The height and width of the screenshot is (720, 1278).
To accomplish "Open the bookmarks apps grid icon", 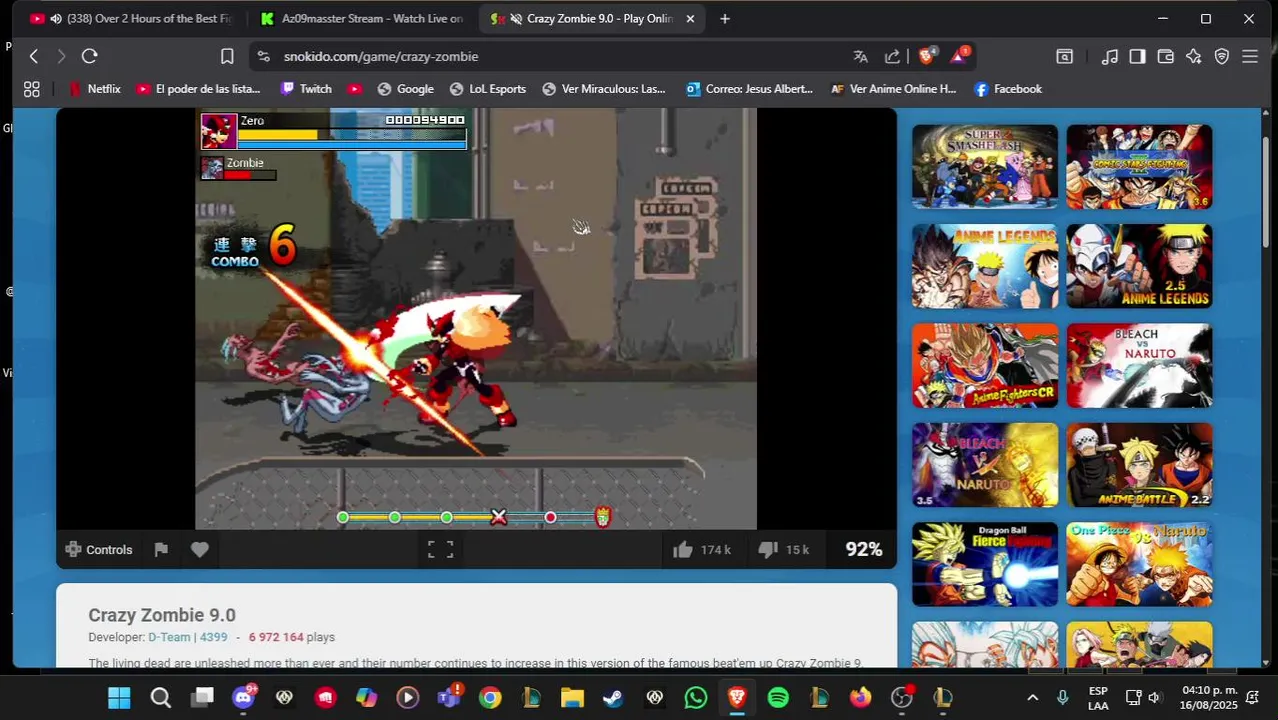I will (x=32, y=89).
